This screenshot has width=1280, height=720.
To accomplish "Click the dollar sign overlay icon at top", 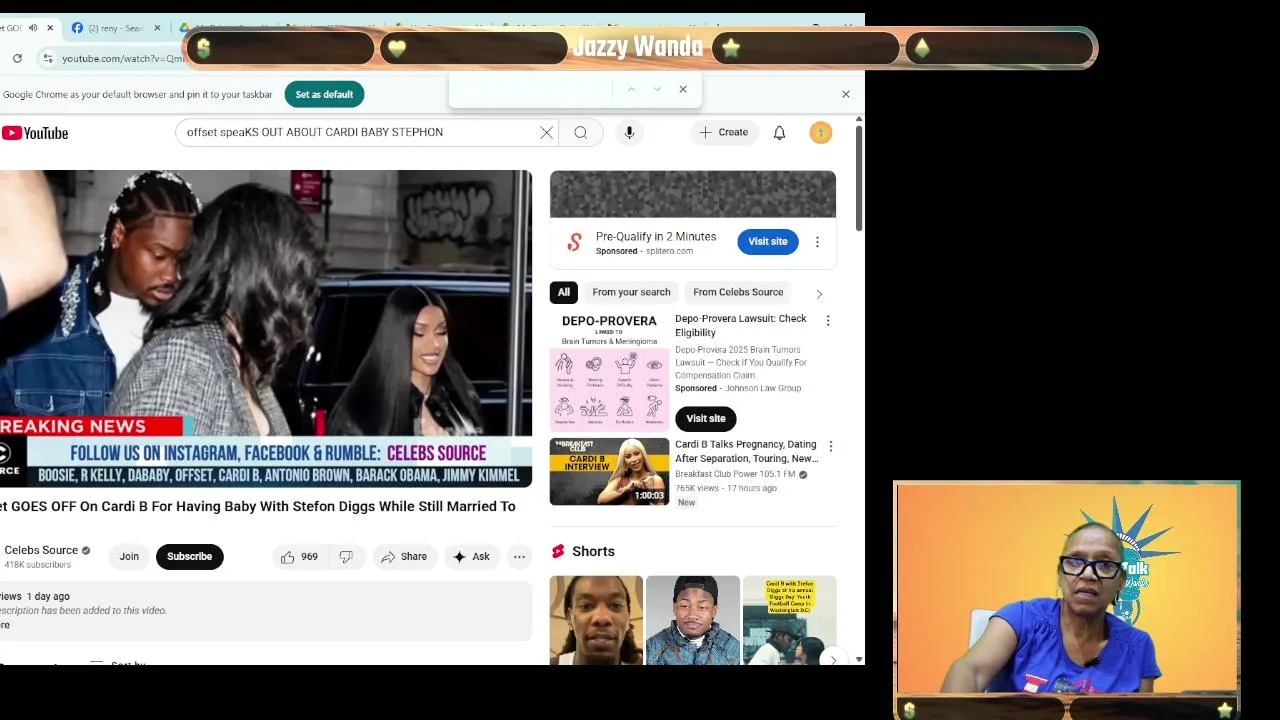I will (204, 48).
